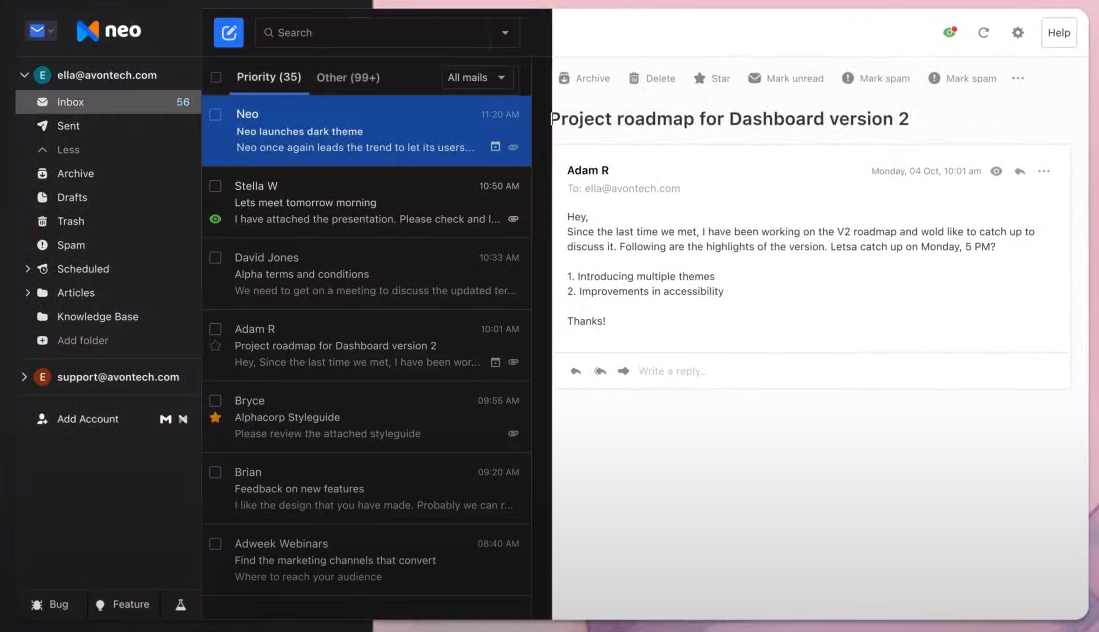The width and height of the screenshot is (1099, 632).
Task: Select the checkbox on Stella W's email
Action: click(215, 185)
